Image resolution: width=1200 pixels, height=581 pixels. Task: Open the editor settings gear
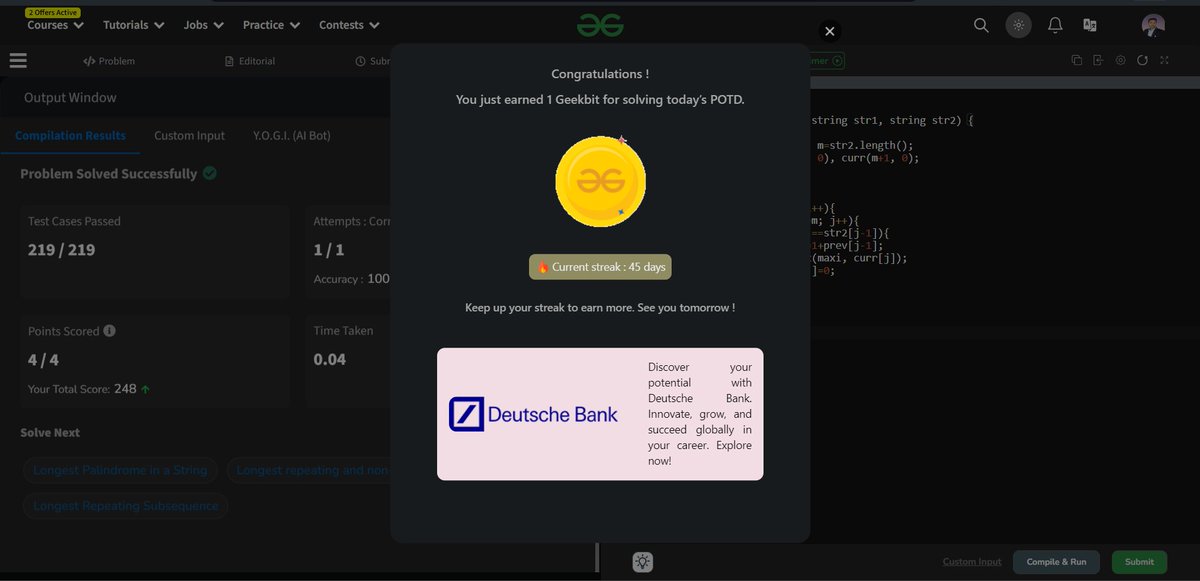[x=1120, y=60]
